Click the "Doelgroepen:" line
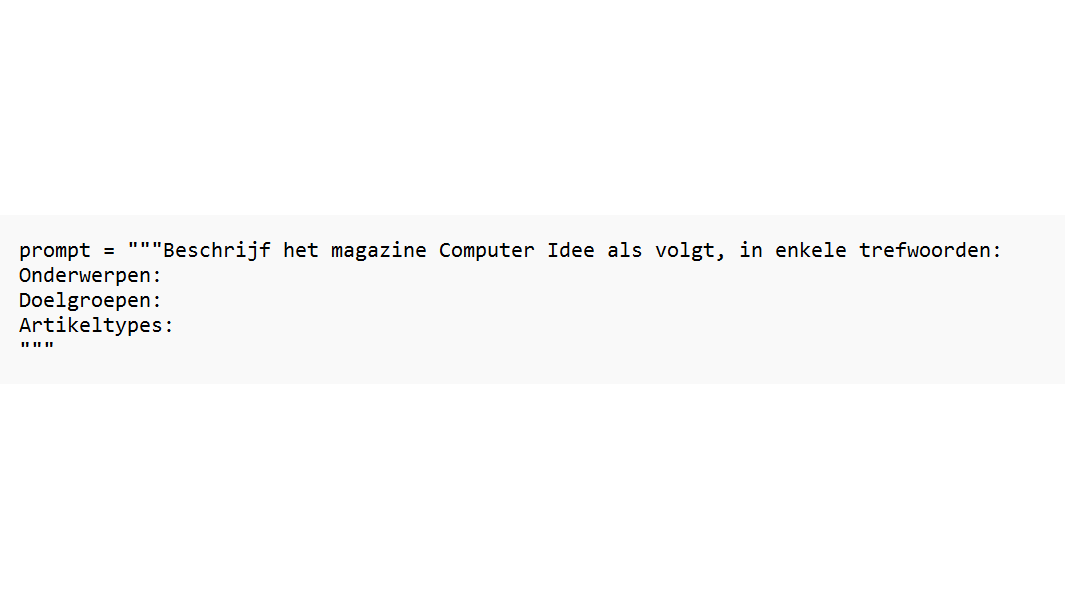 click(90, 301)
